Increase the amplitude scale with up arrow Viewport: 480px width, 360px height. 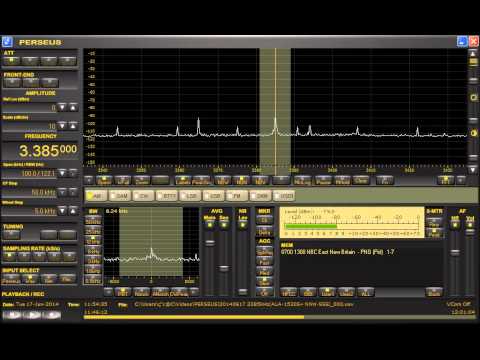coord(73,126)
